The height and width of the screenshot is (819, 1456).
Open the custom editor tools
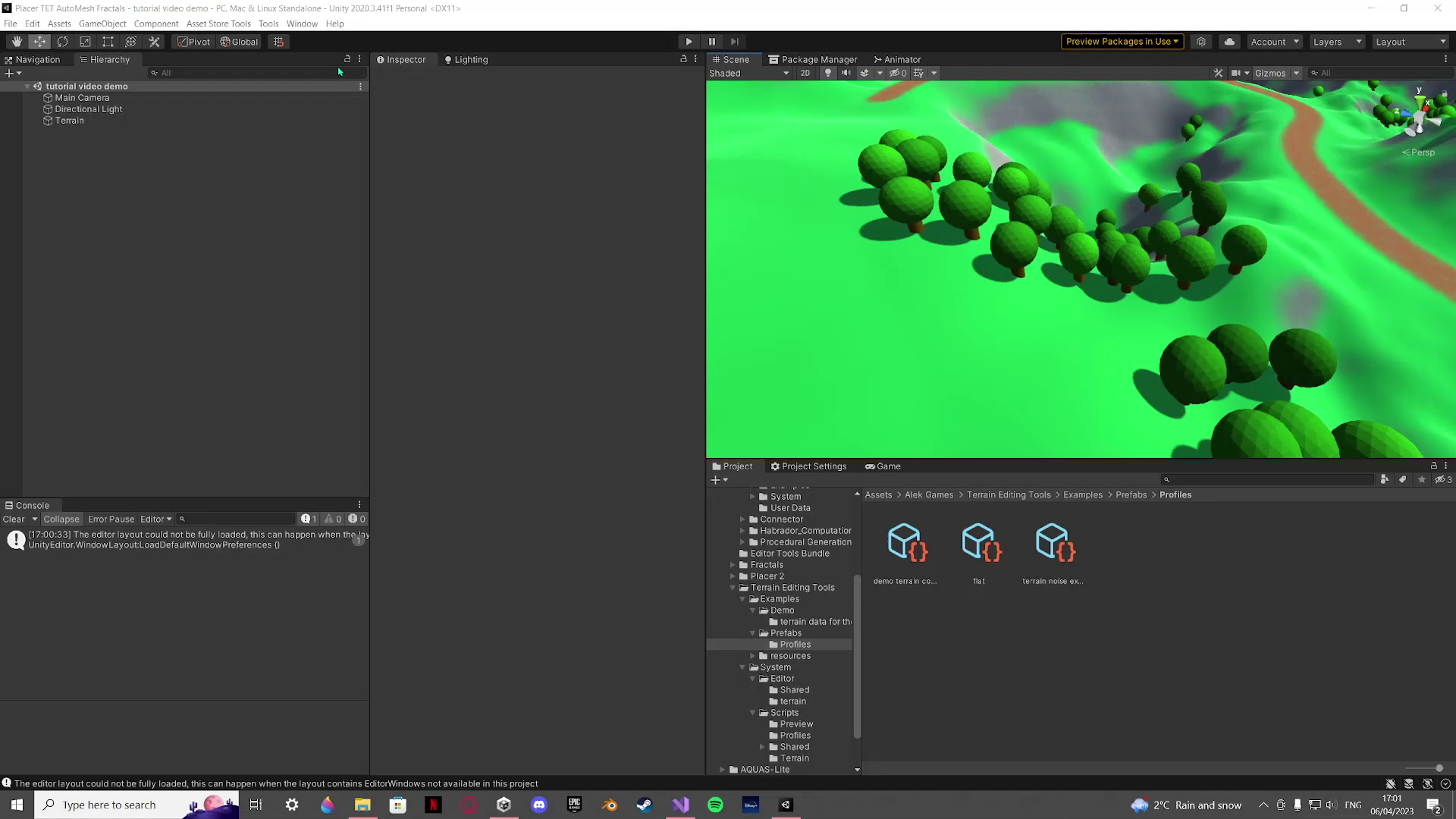click(x=154, y=42)
